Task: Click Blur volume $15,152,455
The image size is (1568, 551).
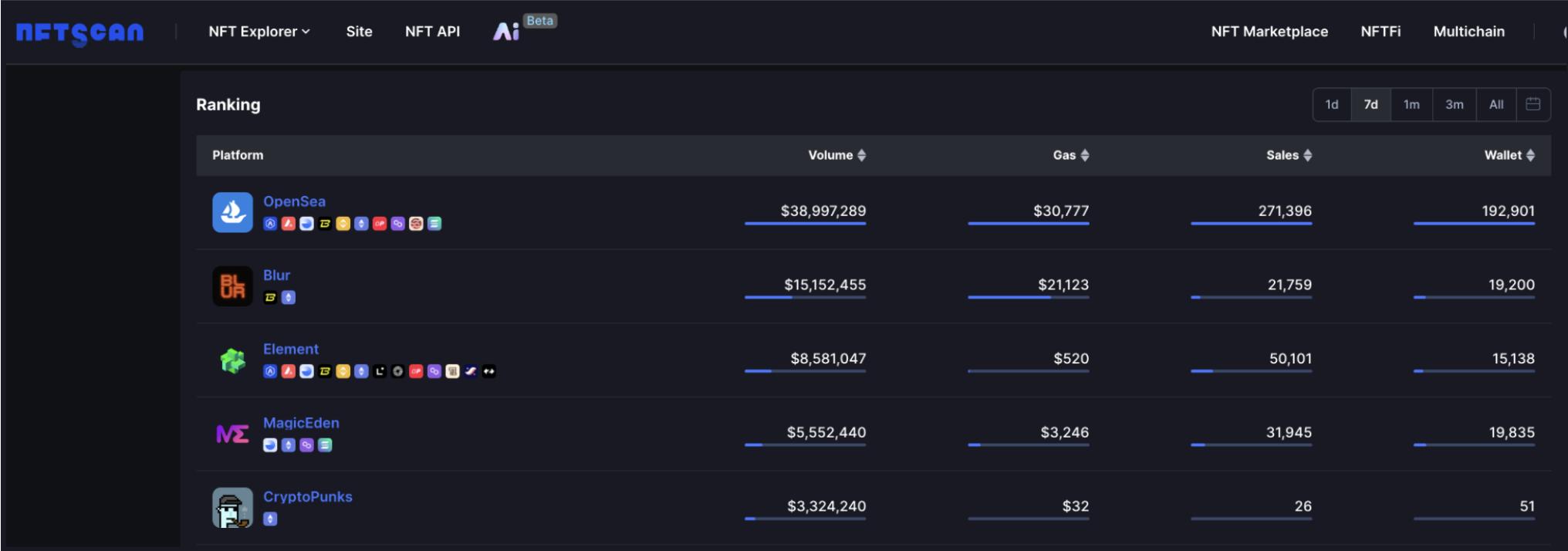Action: (x=825, y=285)
